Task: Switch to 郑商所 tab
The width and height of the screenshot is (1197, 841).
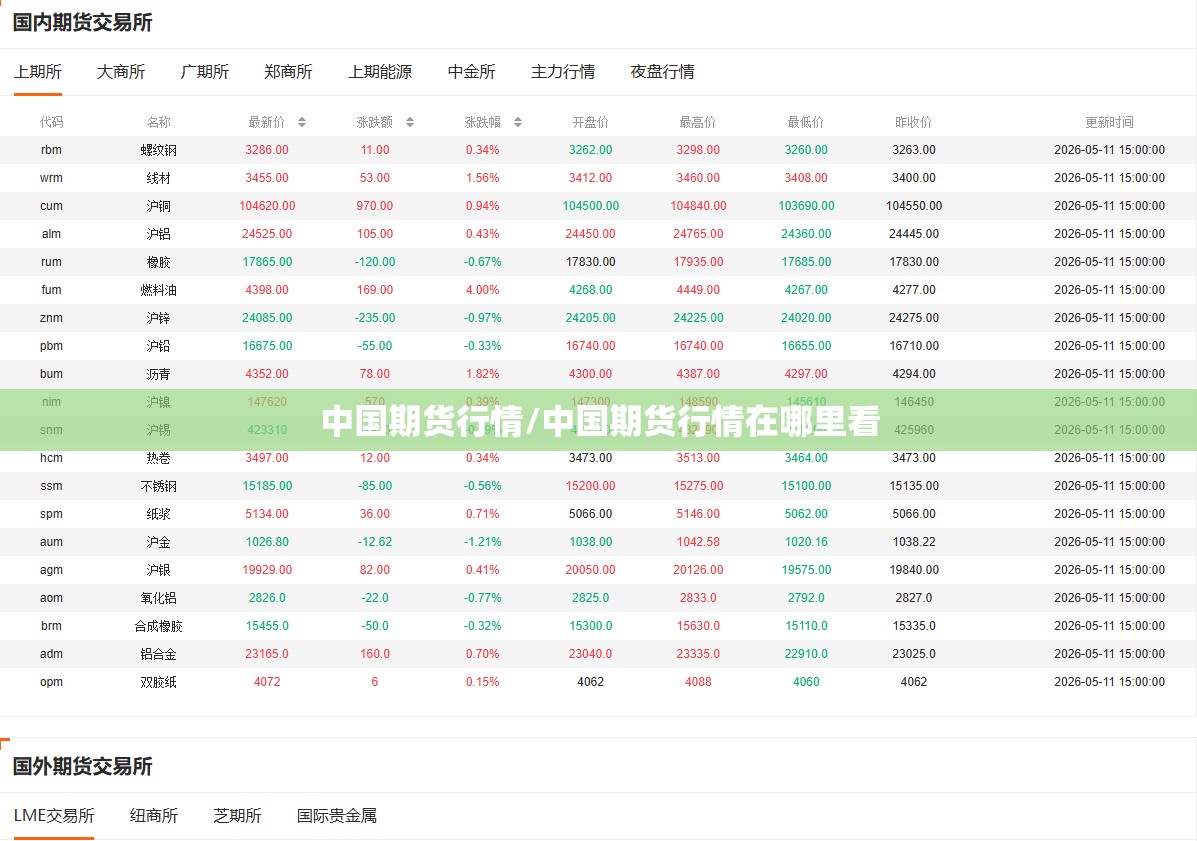Action: click(289, 72)
